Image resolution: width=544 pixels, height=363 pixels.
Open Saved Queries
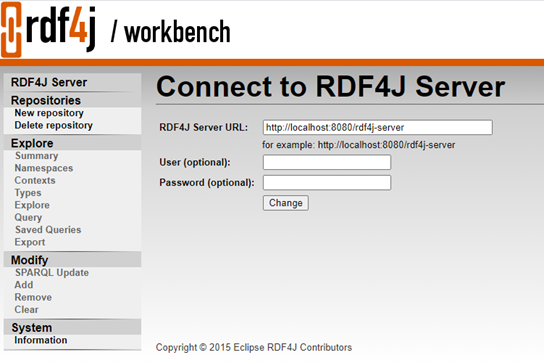pos(48,230)
